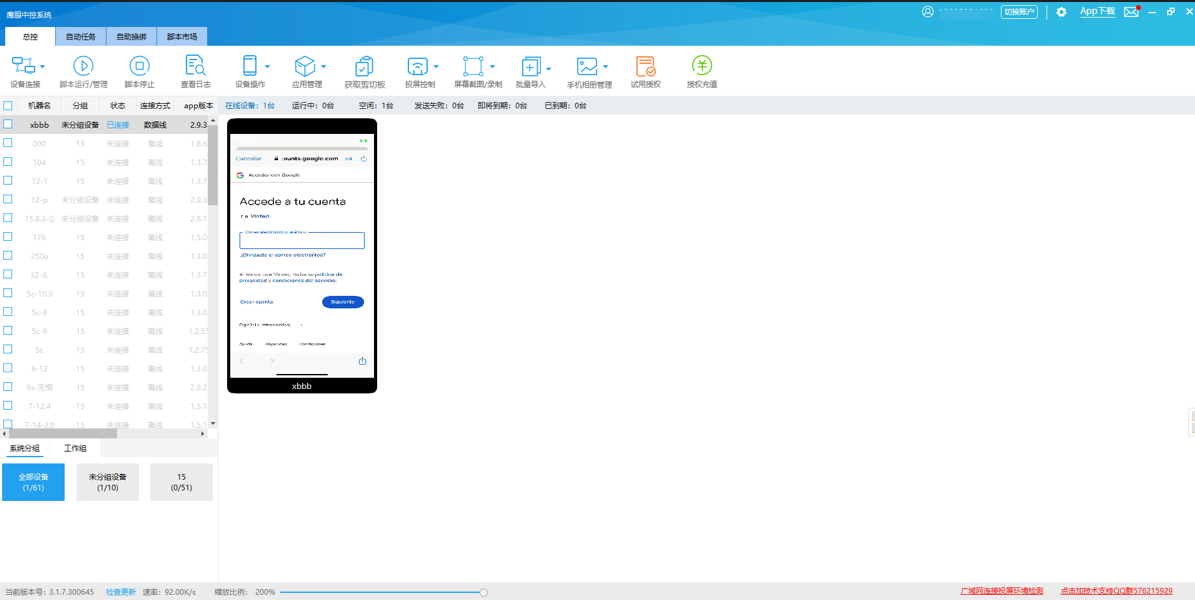
Task: Open 查看日志 view log icon
Action: click(x=196, y=66)
